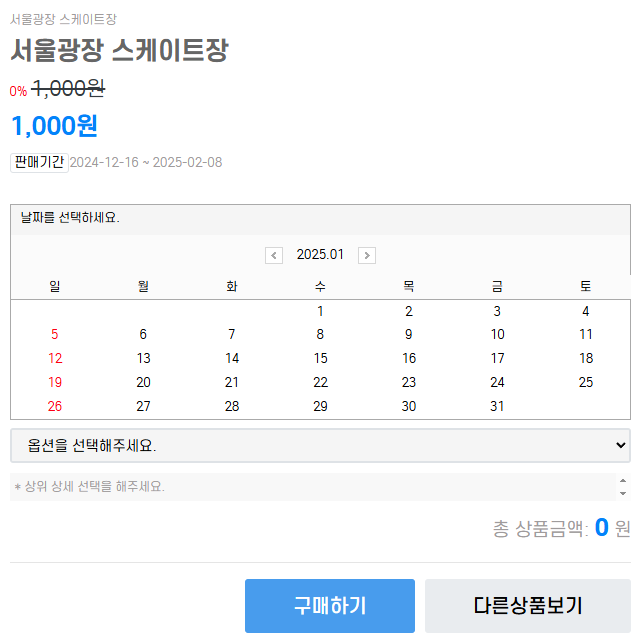Select January 23 on the calendar
The height and width of the screenshot is (642, 637).
(409, 382)
